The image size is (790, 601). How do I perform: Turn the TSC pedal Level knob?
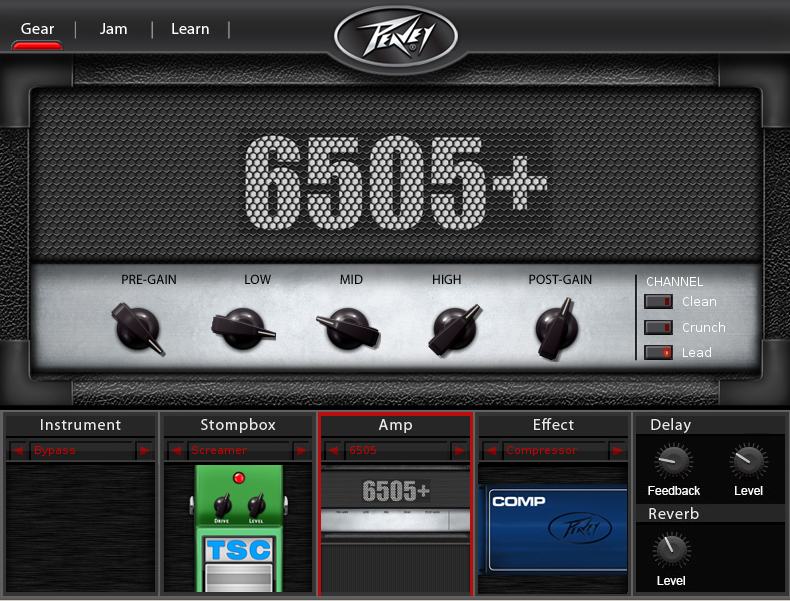click(256, 504)
